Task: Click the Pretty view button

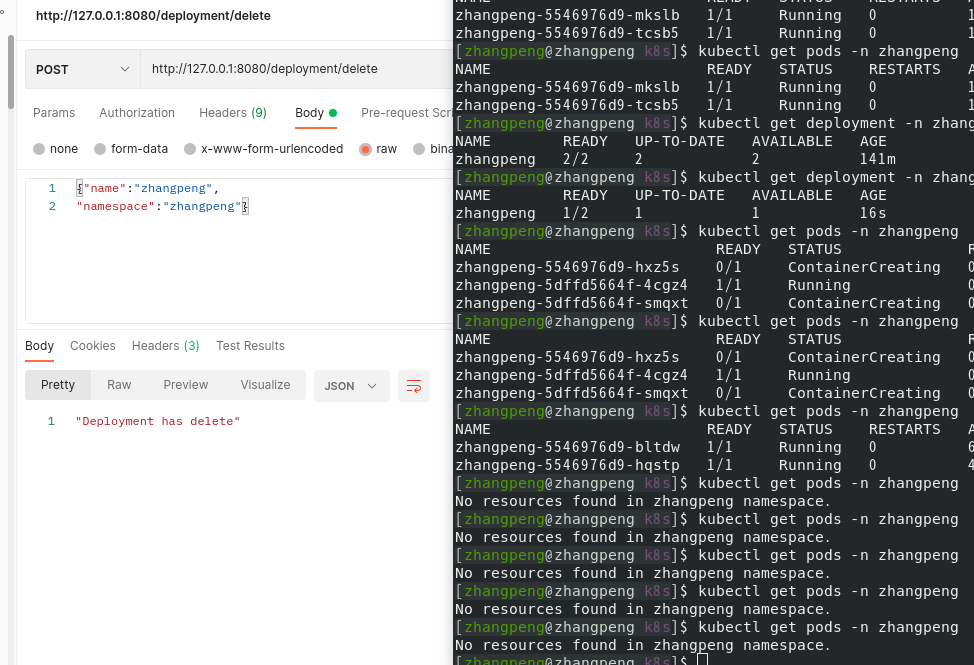Action: (58, 385)
